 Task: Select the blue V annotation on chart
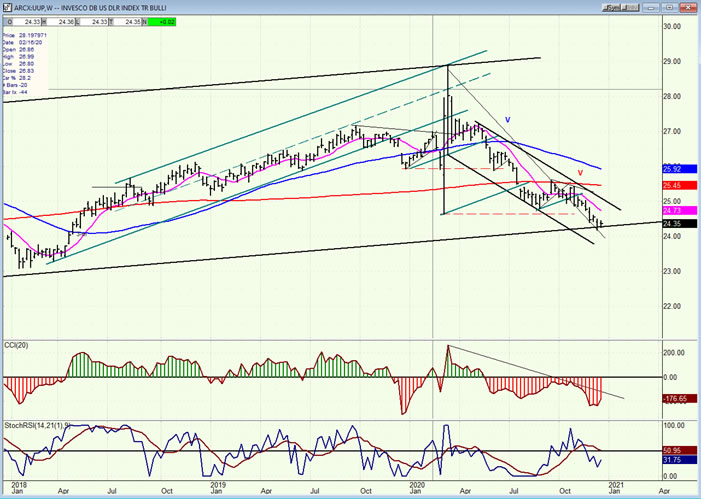507,119
